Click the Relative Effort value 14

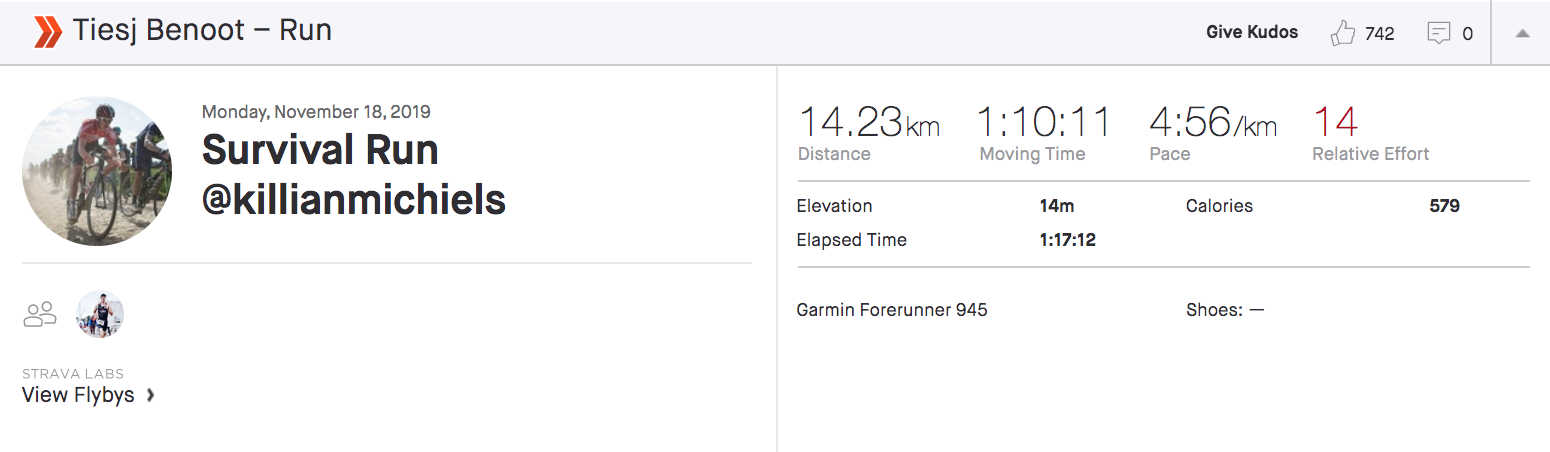pos(1335,122)
